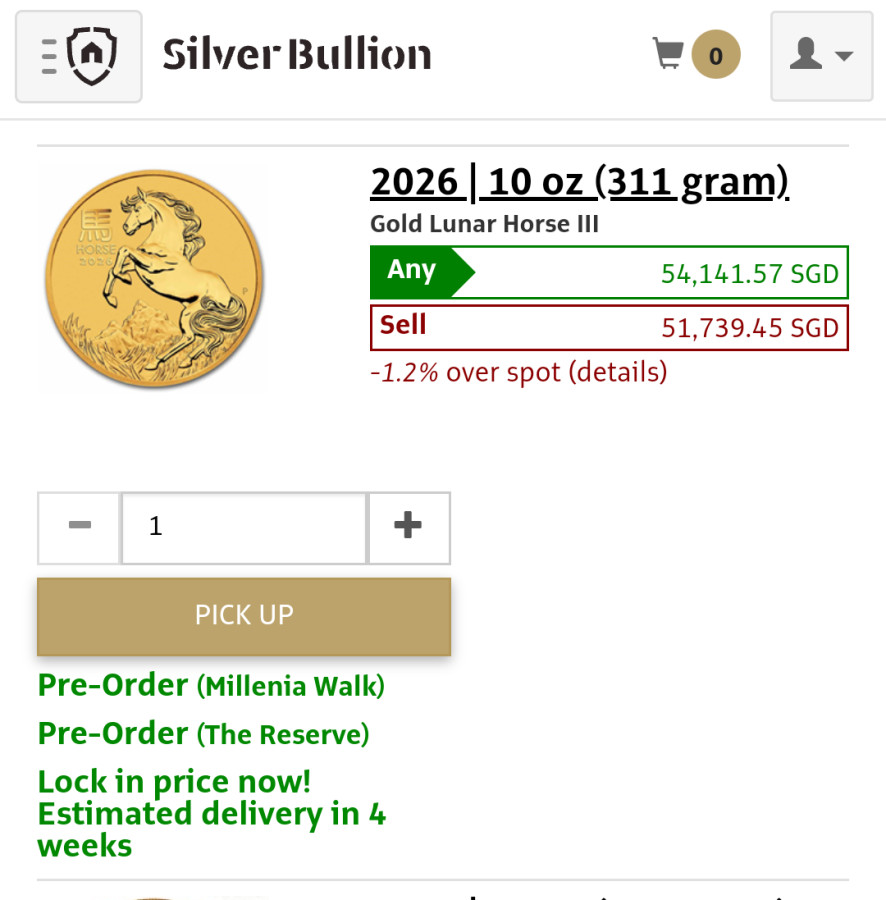Open the main menu with shield icon
The image size is (886, 900).
(x=79, y=57)
